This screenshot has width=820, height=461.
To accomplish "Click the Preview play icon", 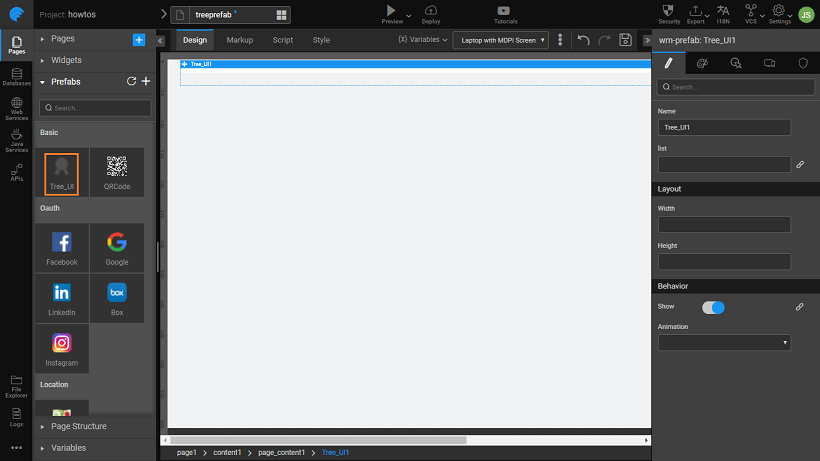I will click(391, 10).
